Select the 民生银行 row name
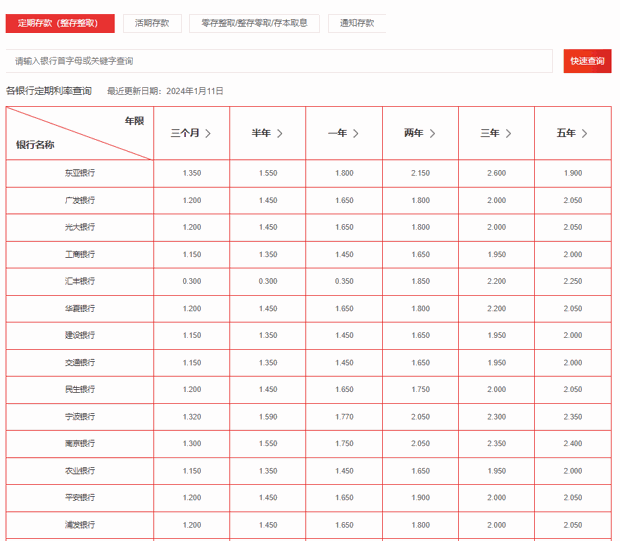The height and width of the screenshot is (541, 620). 80,390
